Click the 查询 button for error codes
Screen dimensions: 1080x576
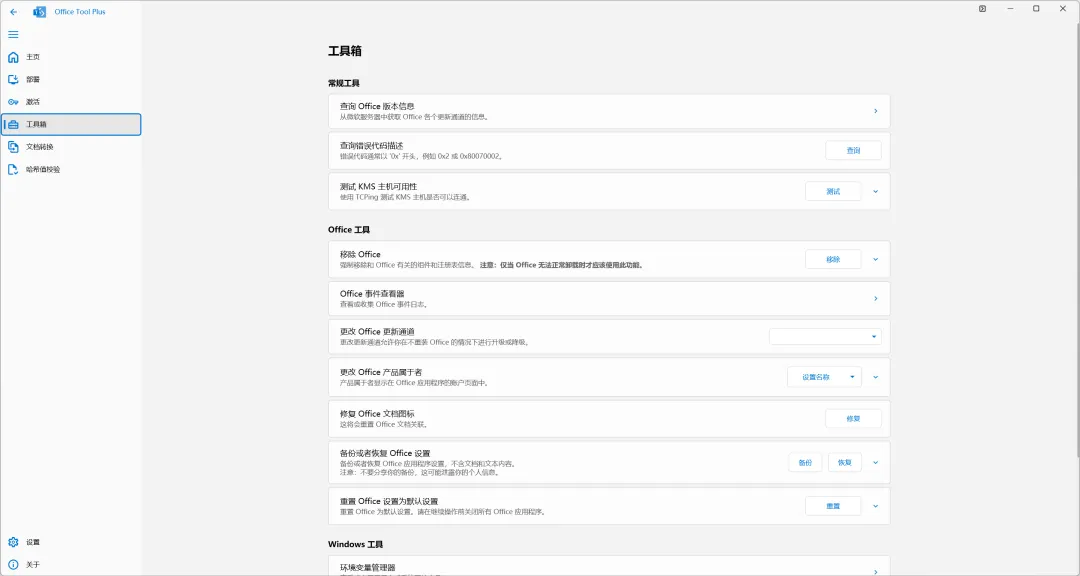(x=853, y=150)
